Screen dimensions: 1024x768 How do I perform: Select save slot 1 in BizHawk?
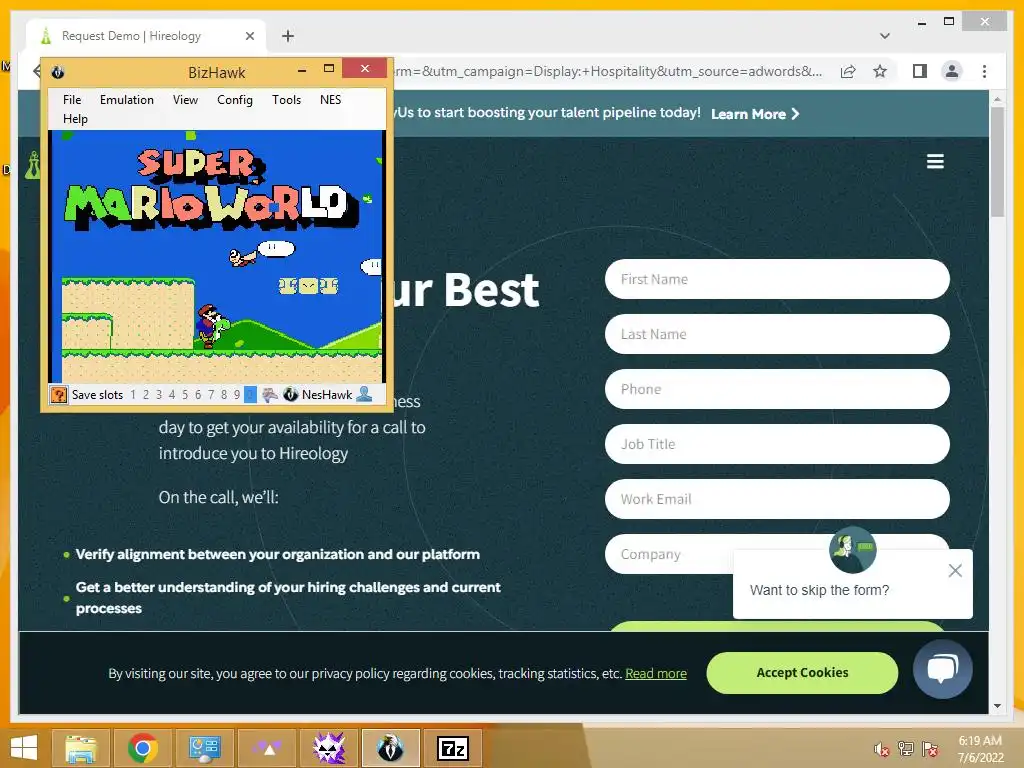(x=133, y=394)
